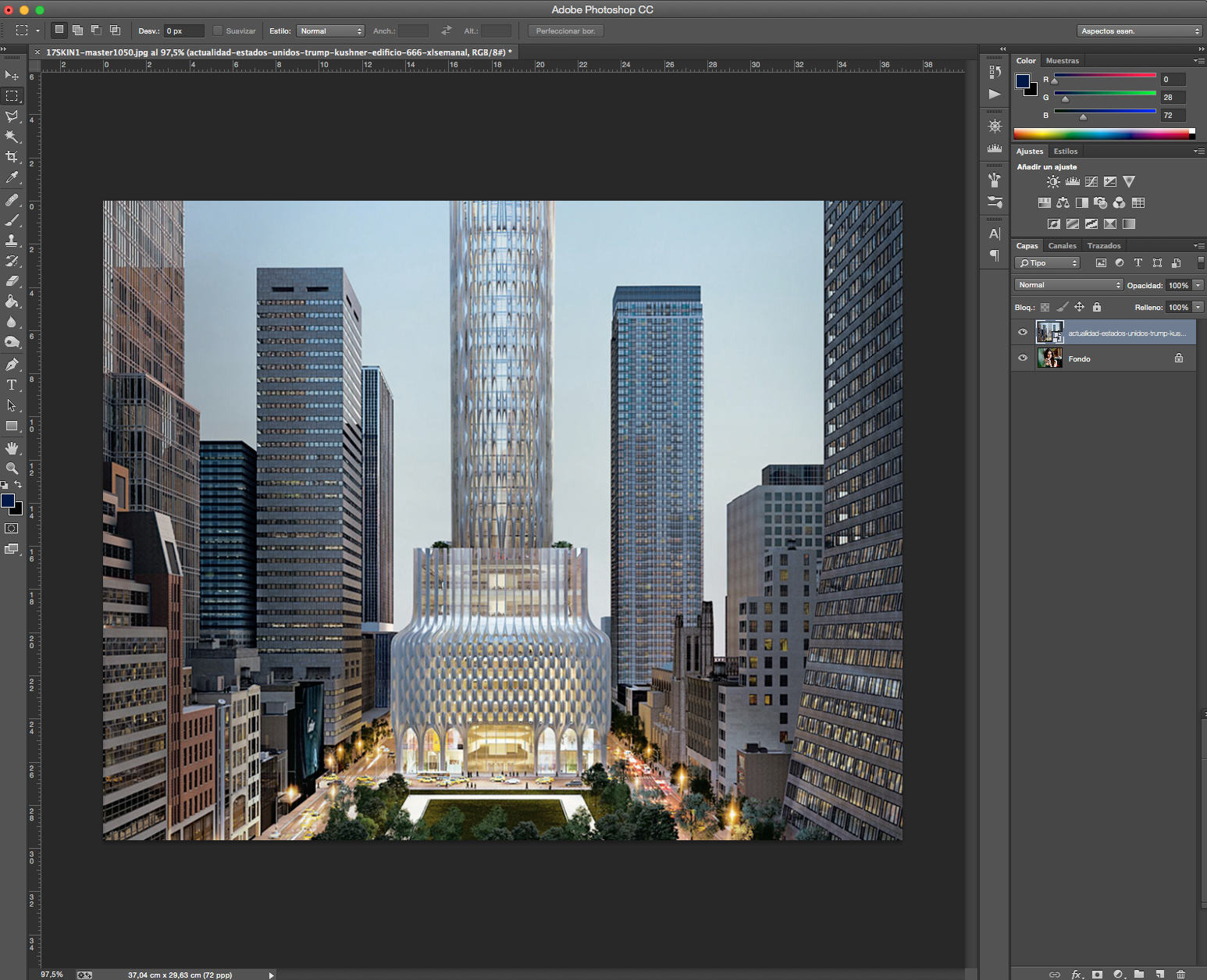
Task: Click the color spectrum ramp
Action: click(1104, 134)
